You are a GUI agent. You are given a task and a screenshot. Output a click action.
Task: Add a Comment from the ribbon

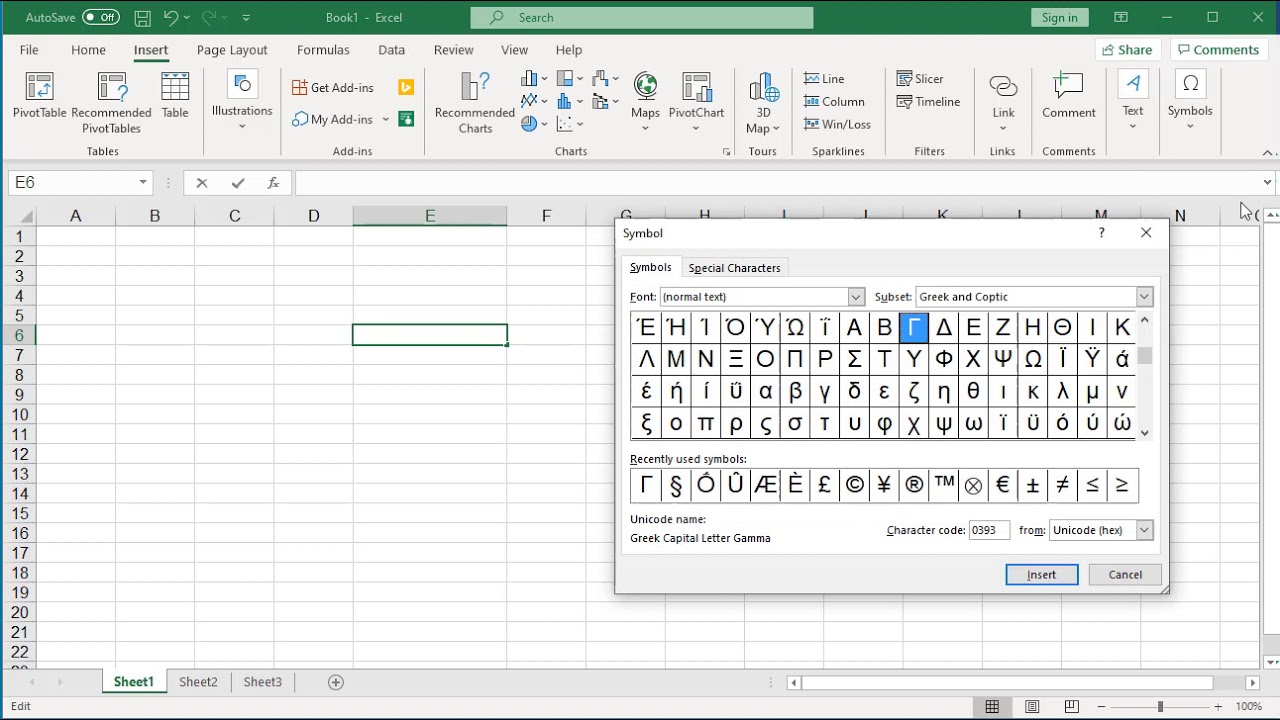click(x=1069, y=97)
